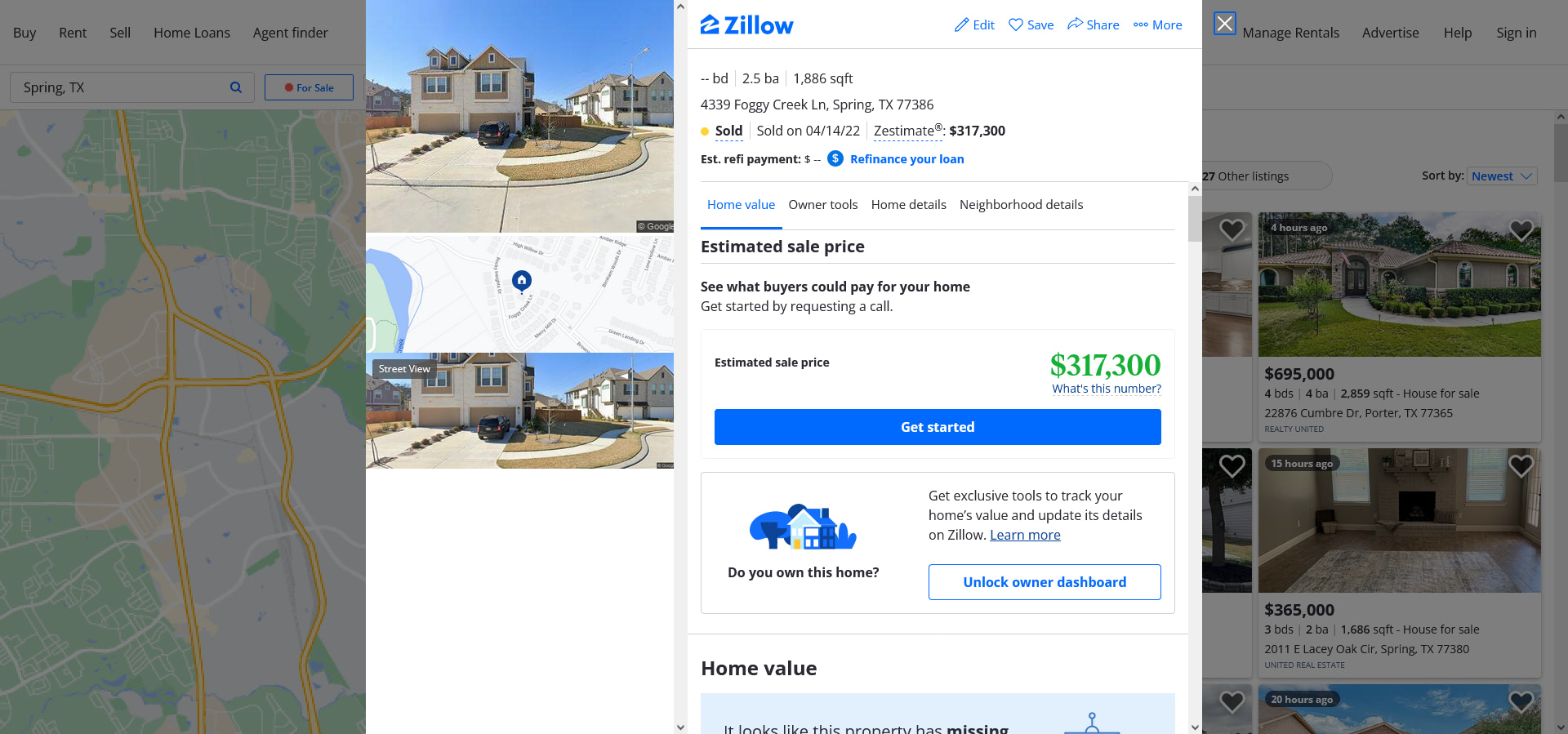Open the More options menu
Viewport: 1568px width, 734px height.
[1157, 24]
